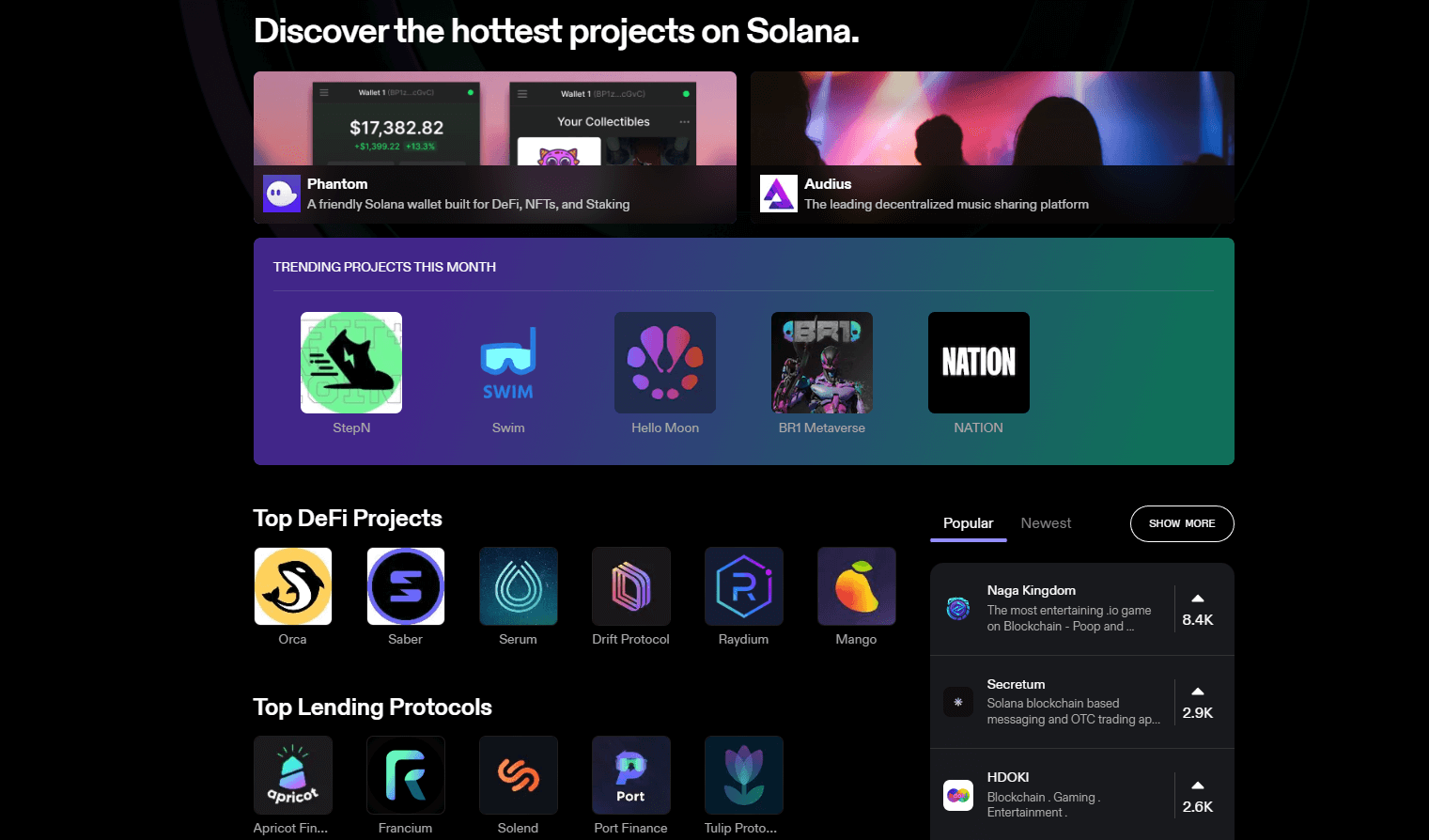The width and height of the screenshot is (1429, 840).
Task: Upvote Naga Kingdom with the arrow
Action: click(1198, 599)
